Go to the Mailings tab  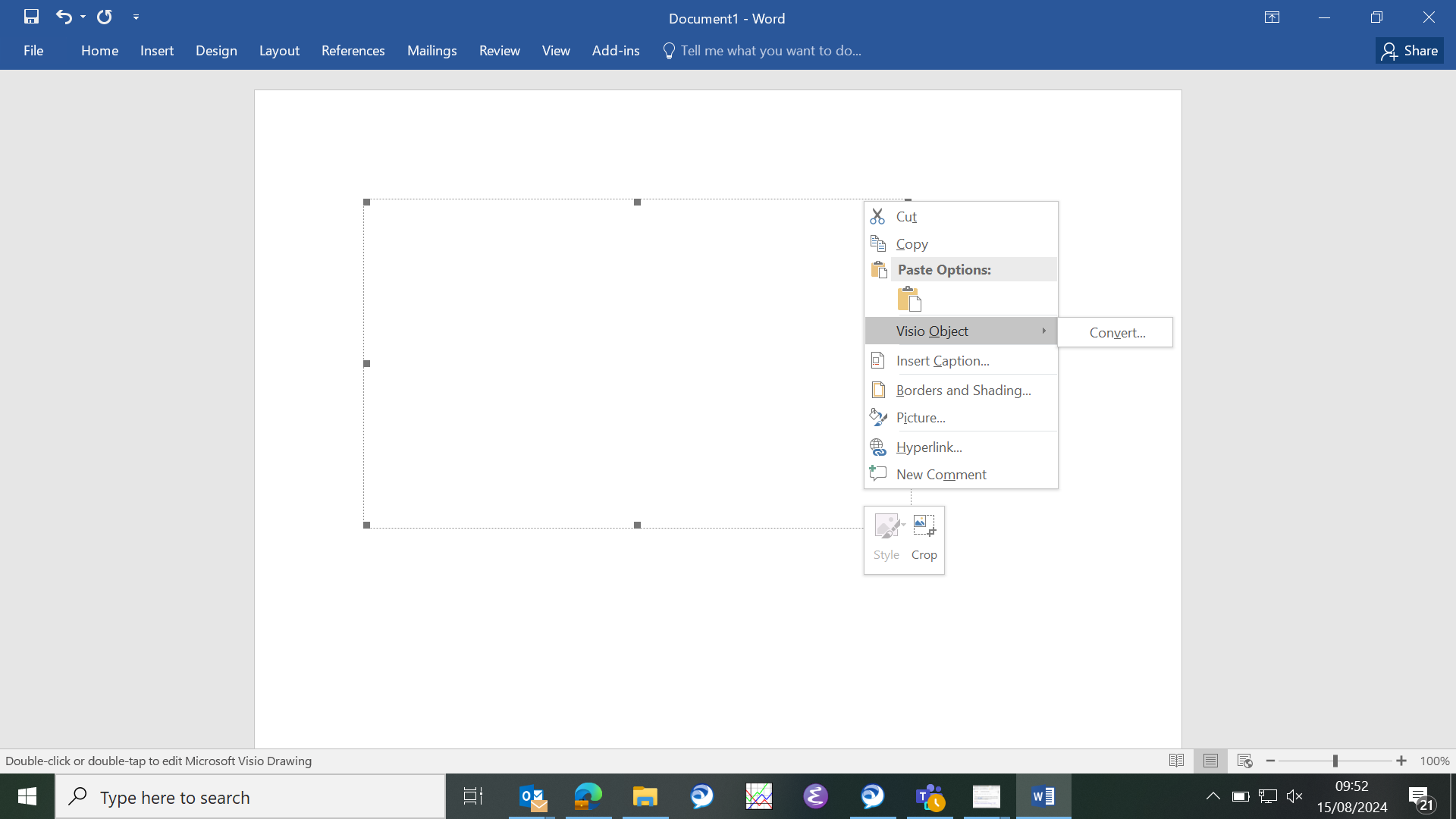click(431, 51)
